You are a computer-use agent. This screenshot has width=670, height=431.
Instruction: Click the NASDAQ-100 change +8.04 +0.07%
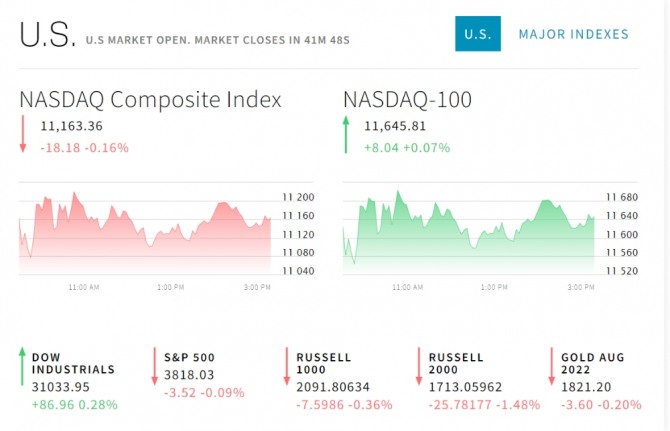click(x=407, y=147)
